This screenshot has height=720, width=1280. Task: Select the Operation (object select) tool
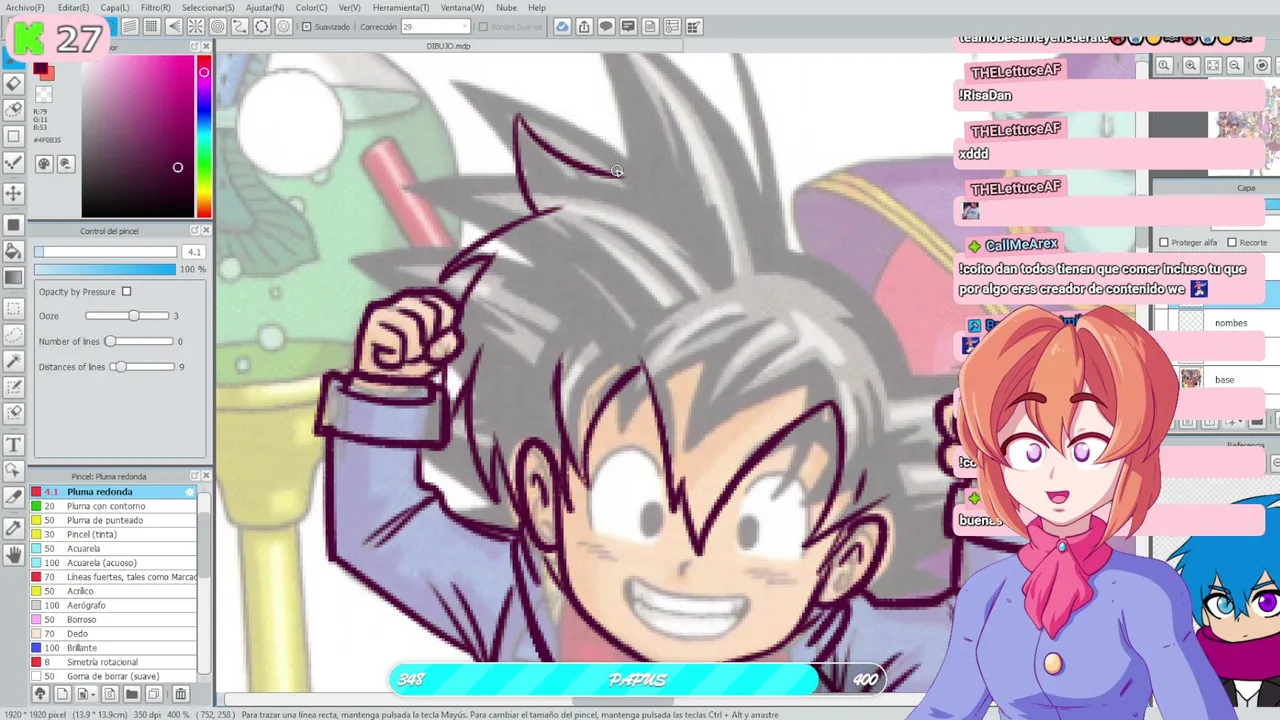[x=14, y=470]
